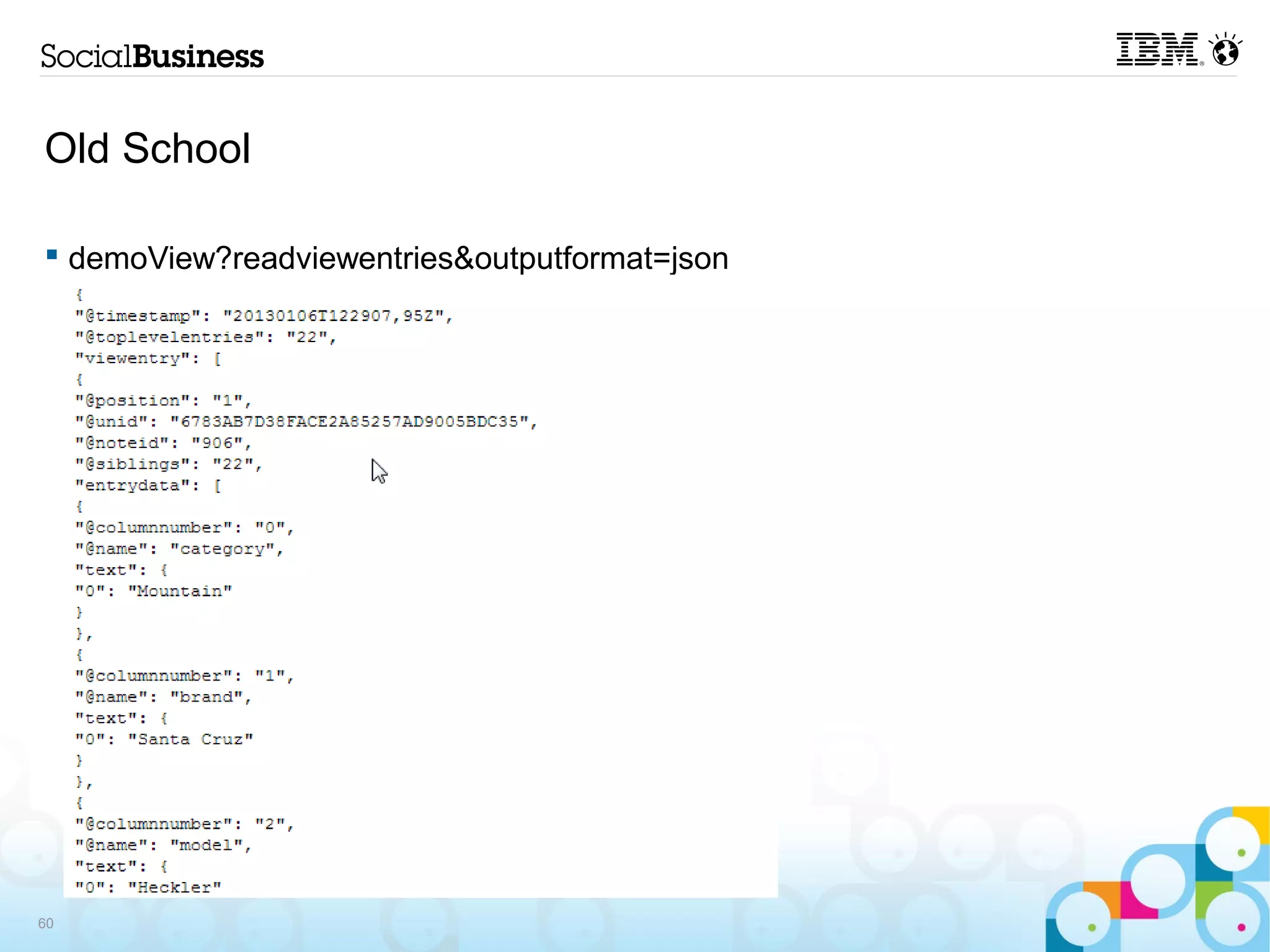Click the "@columnnumber": "2" line
The width and height of the screenshot is (1270, 952).
click(184, 824)
